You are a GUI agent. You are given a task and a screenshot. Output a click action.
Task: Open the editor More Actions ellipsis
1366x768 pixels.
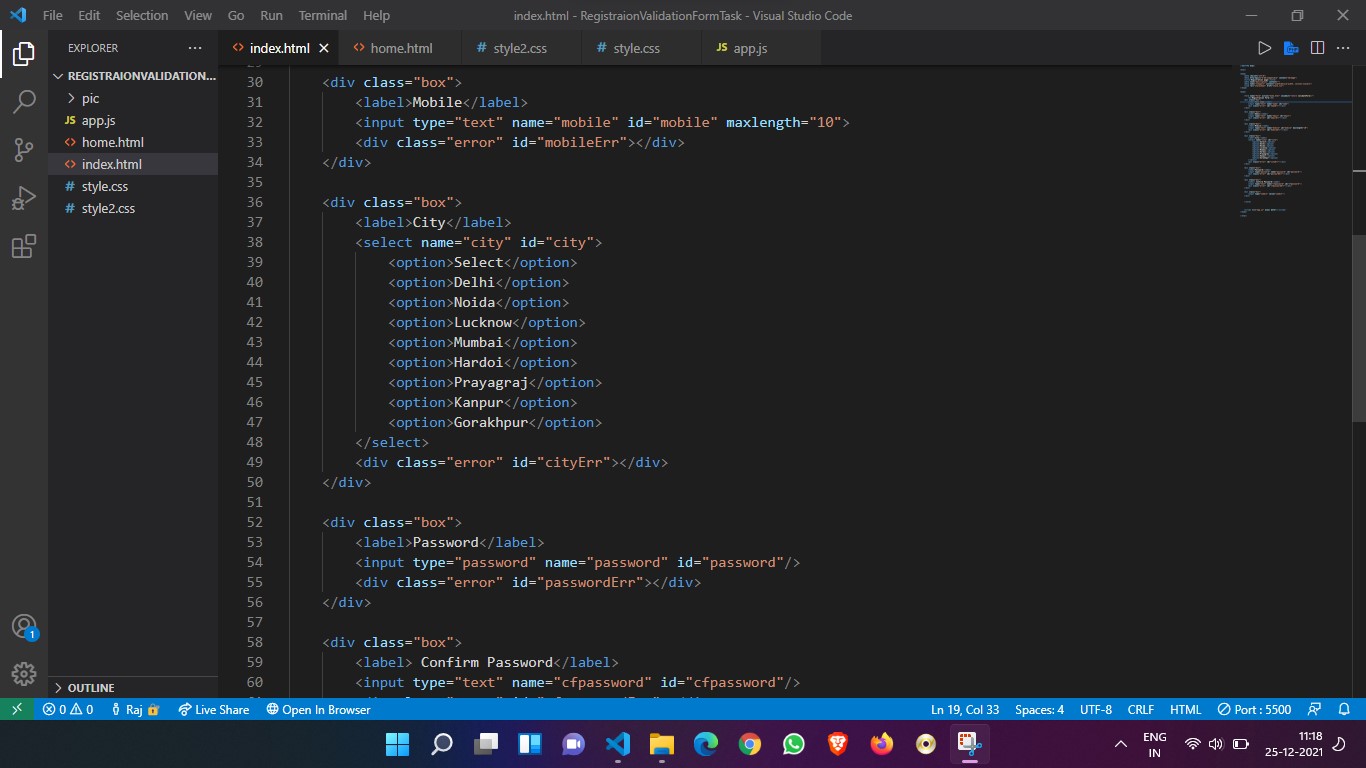(x=1343, y=48)
